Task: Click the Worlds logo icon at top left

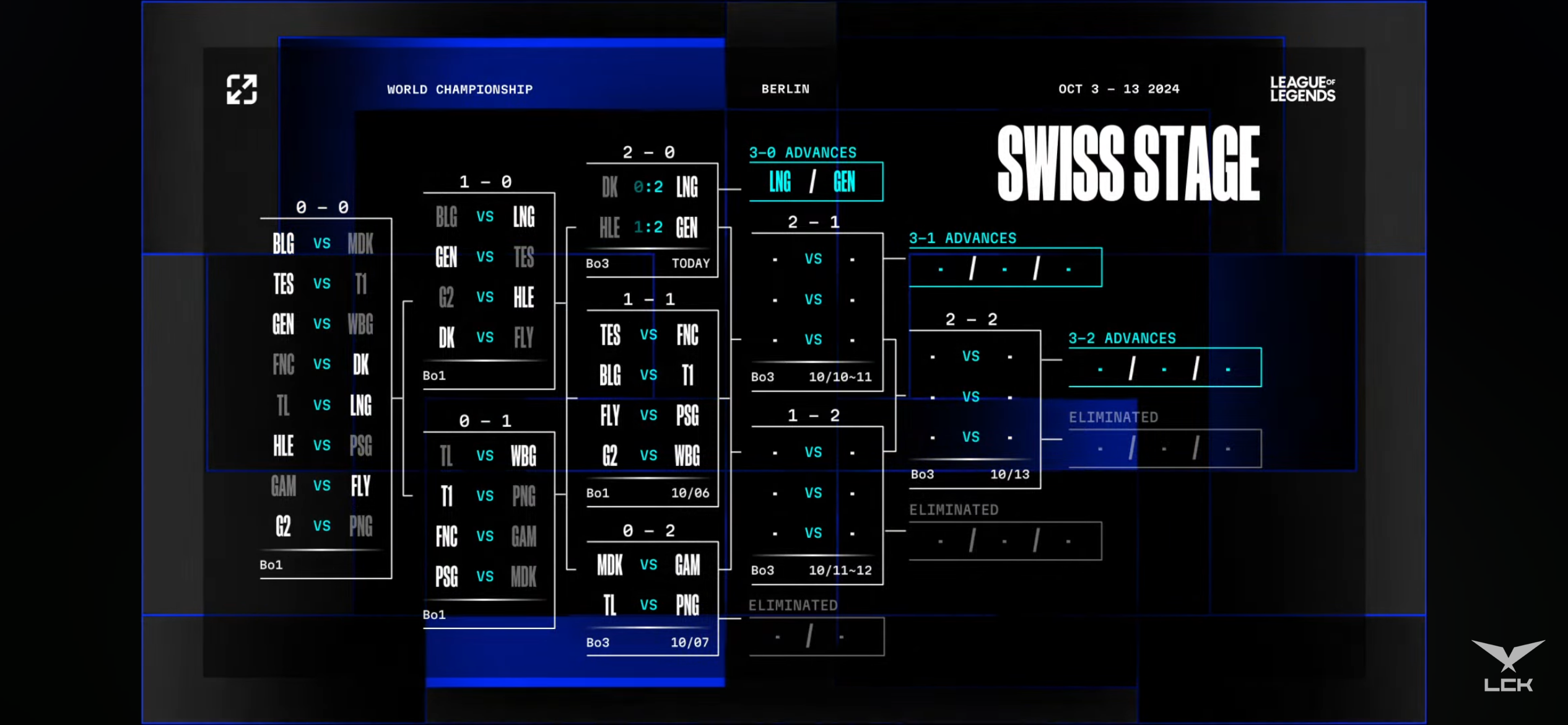Action: [242, 89]
